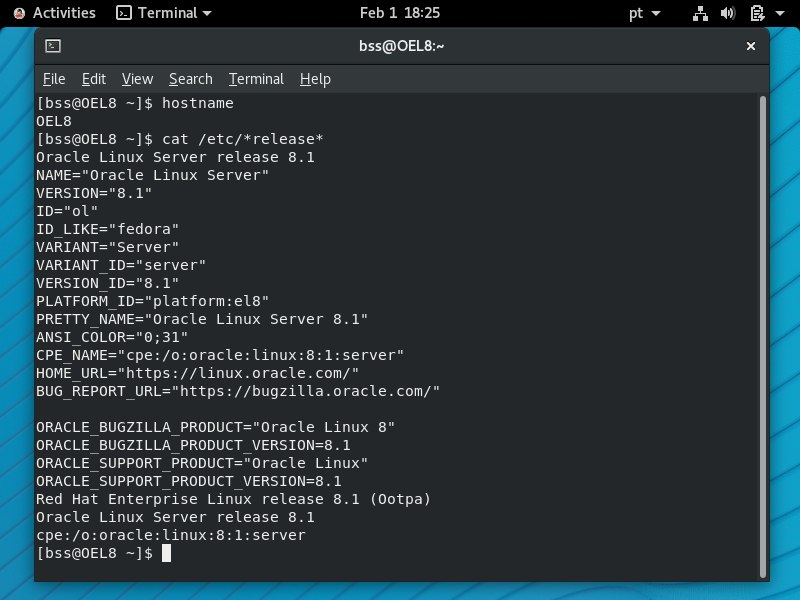800x600 pixels.
Task: Click the terminal icon in the top bar
Action: click(x=124, y=13)
